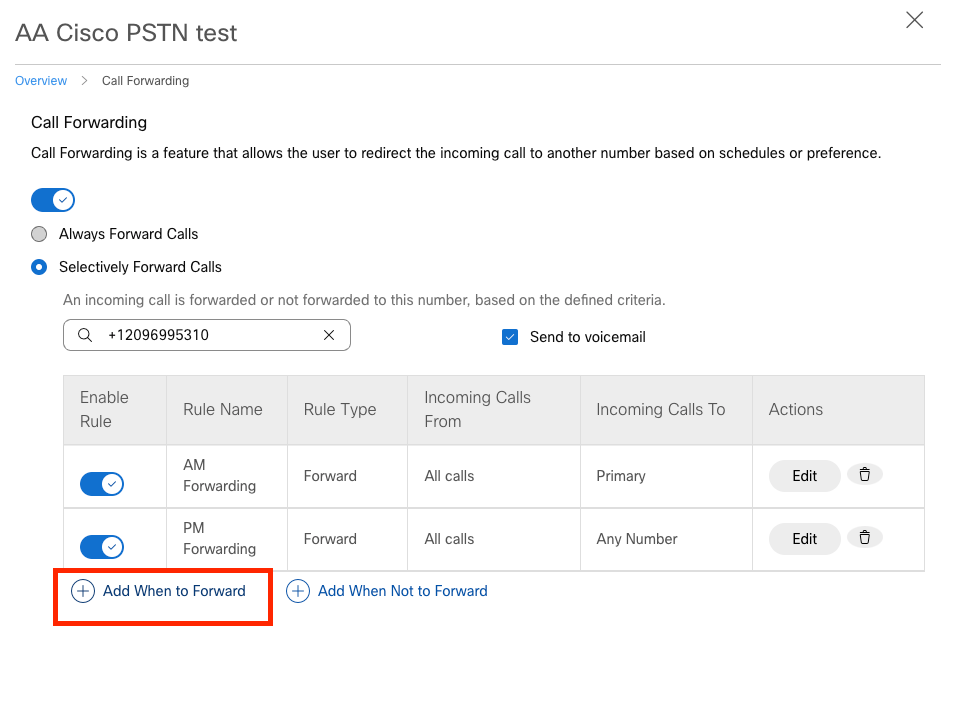954x728 pixels.
Task: Uncheck Send to voicemail checkbox
Action: 510,337
